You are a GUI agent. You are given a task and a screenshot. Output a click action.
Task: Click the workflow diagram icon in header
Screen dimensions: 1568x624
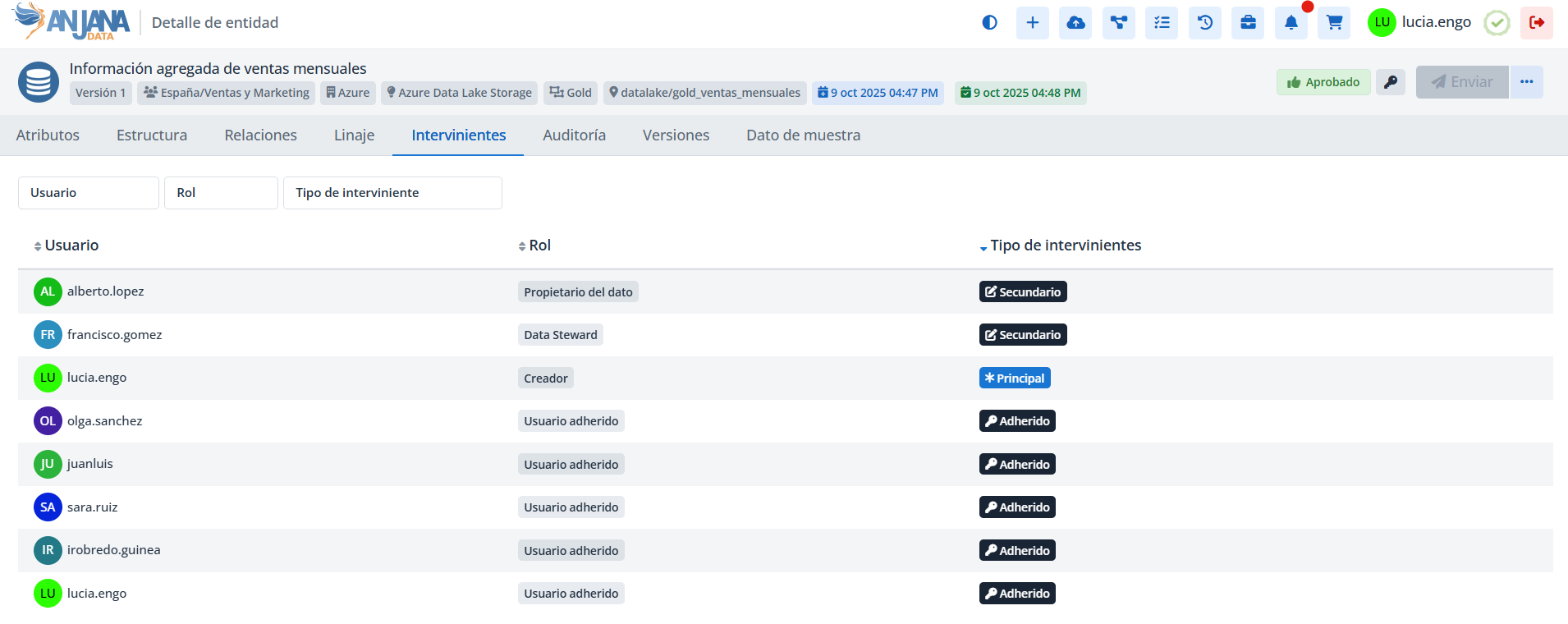1118,23
